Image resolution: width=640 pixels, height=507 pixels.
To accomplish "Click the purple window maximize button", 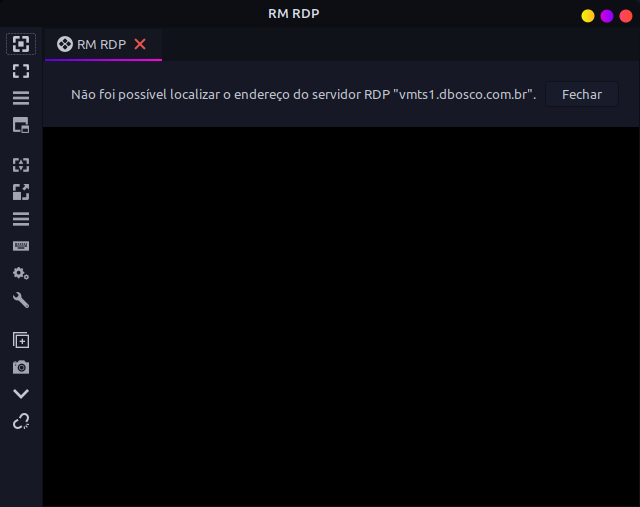I will tap(607, 16).
